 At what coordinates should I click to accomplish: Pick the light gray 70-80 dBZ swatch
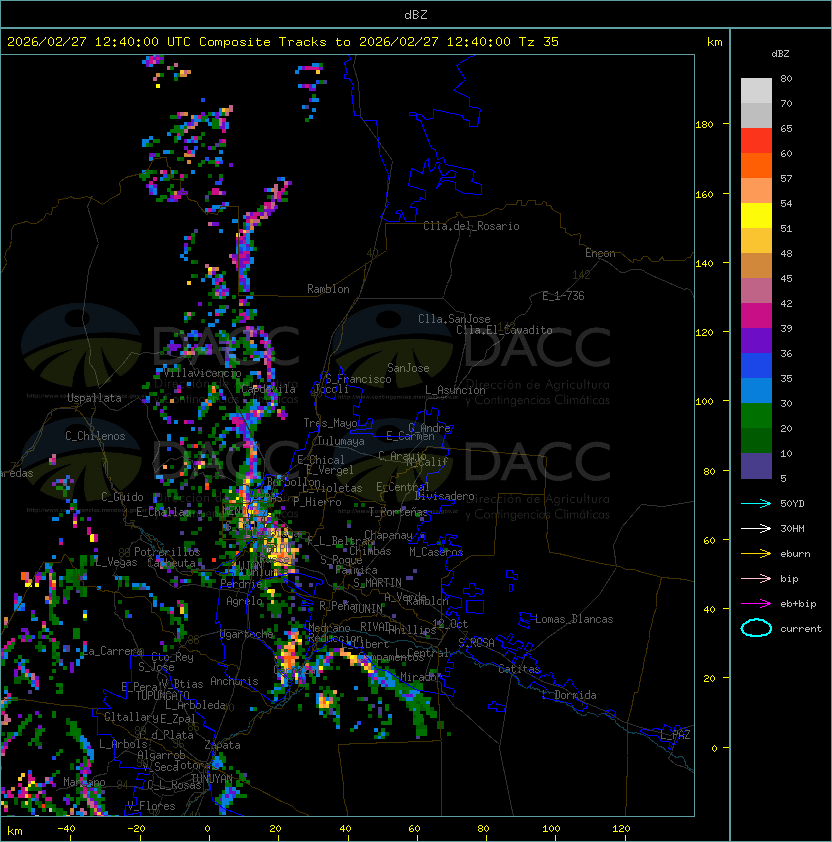click(756, 90)
